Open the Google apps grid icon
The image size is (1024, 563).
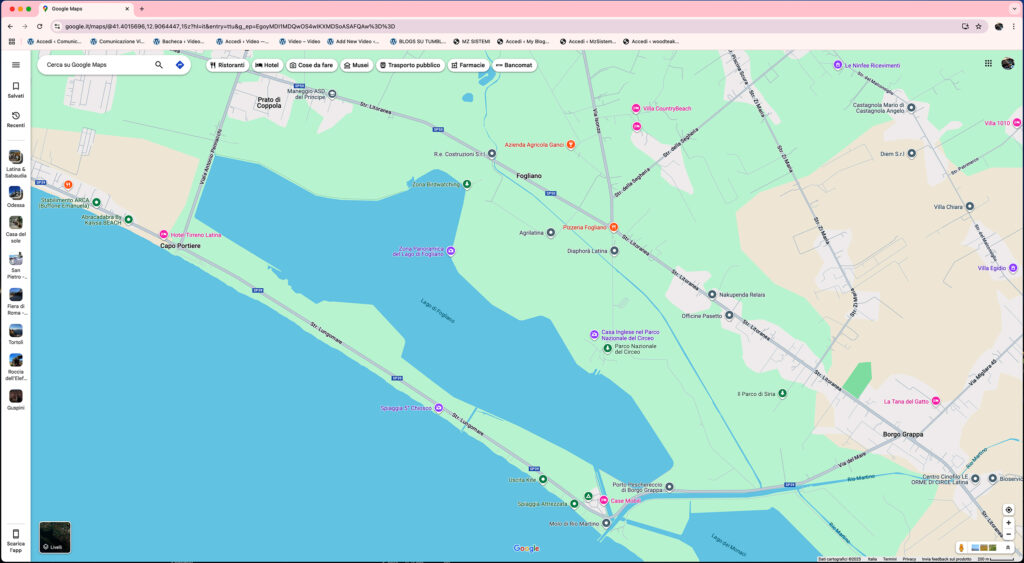(x=988, y=63)
